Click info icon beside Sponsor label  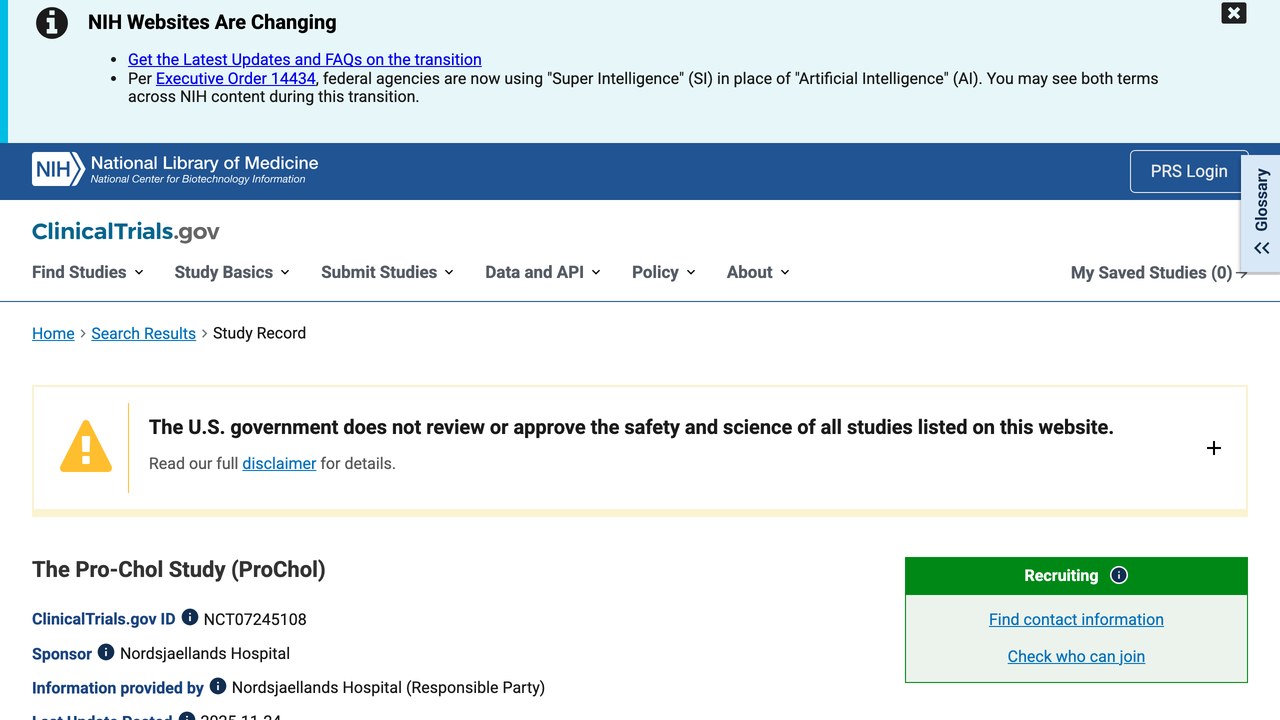(106, 652)
